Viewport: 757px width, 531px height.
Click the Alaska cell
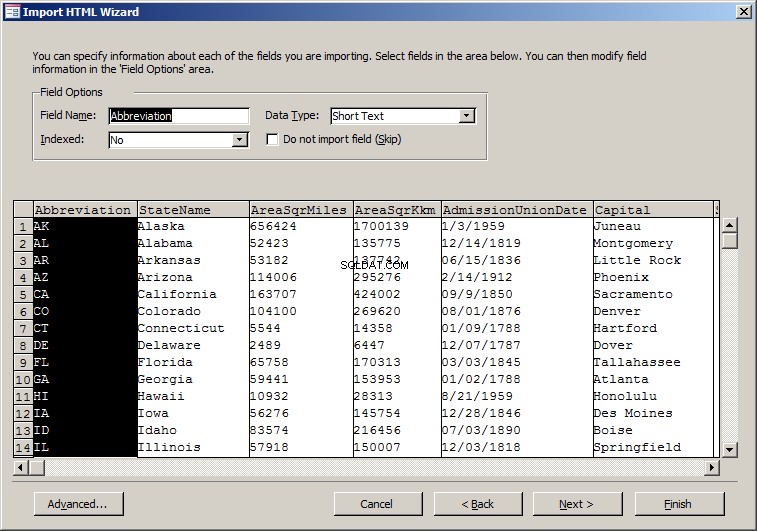point(193,226)
